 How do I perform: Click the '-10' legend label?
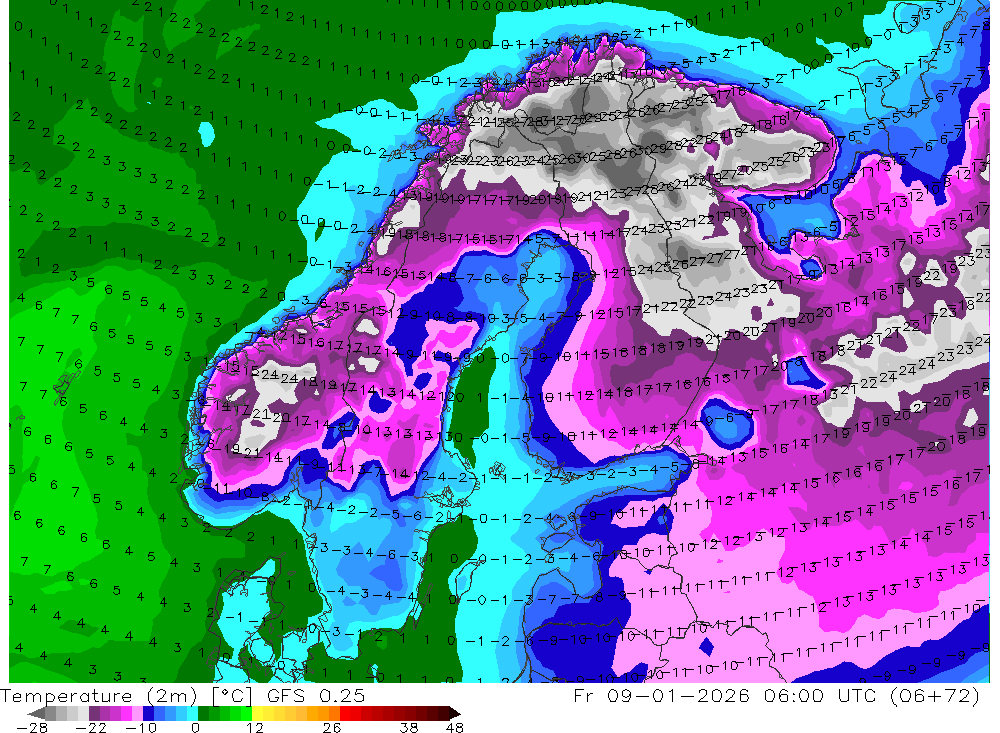(x=141, y=727)
